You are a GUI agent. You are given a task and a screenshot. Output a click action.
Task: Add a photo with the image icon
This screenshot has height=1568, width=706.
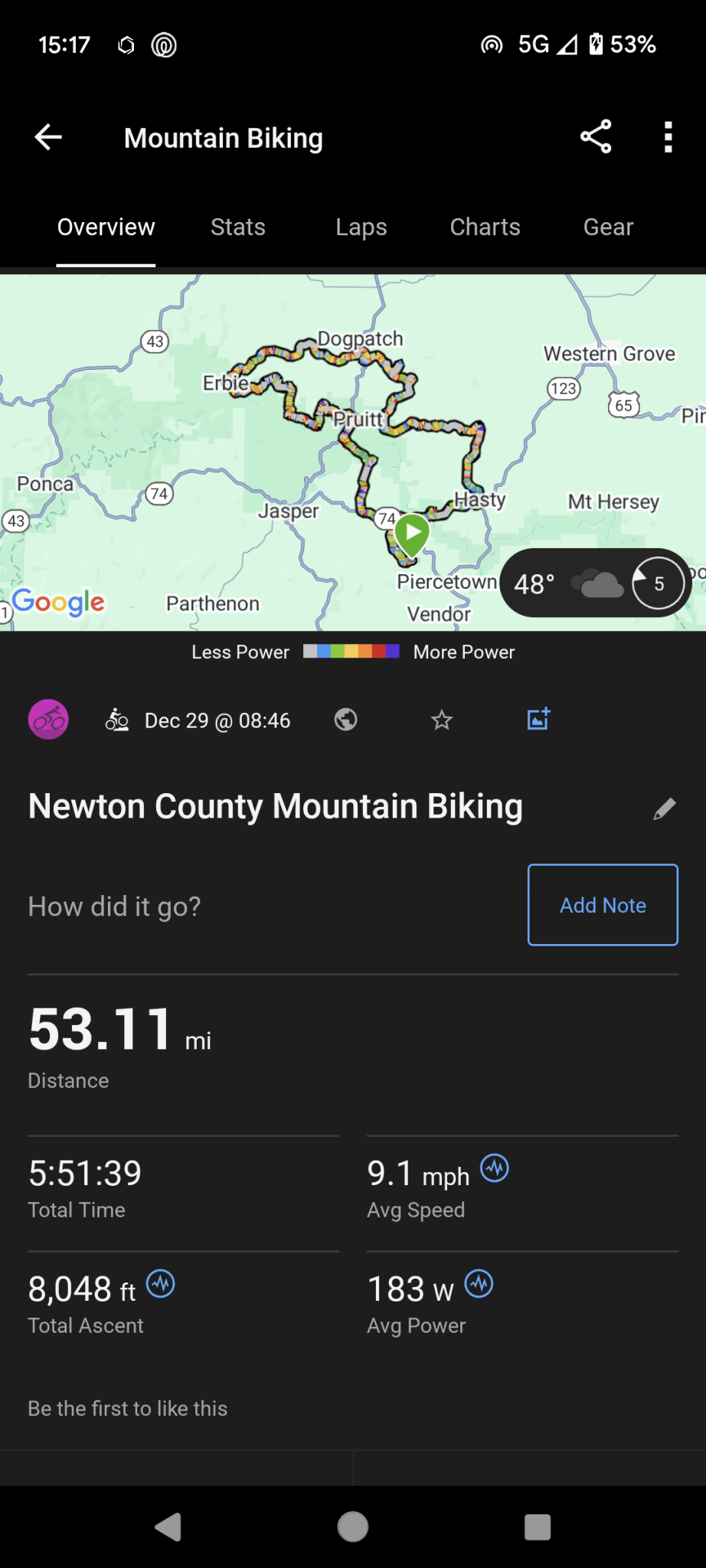coord(539,718)
